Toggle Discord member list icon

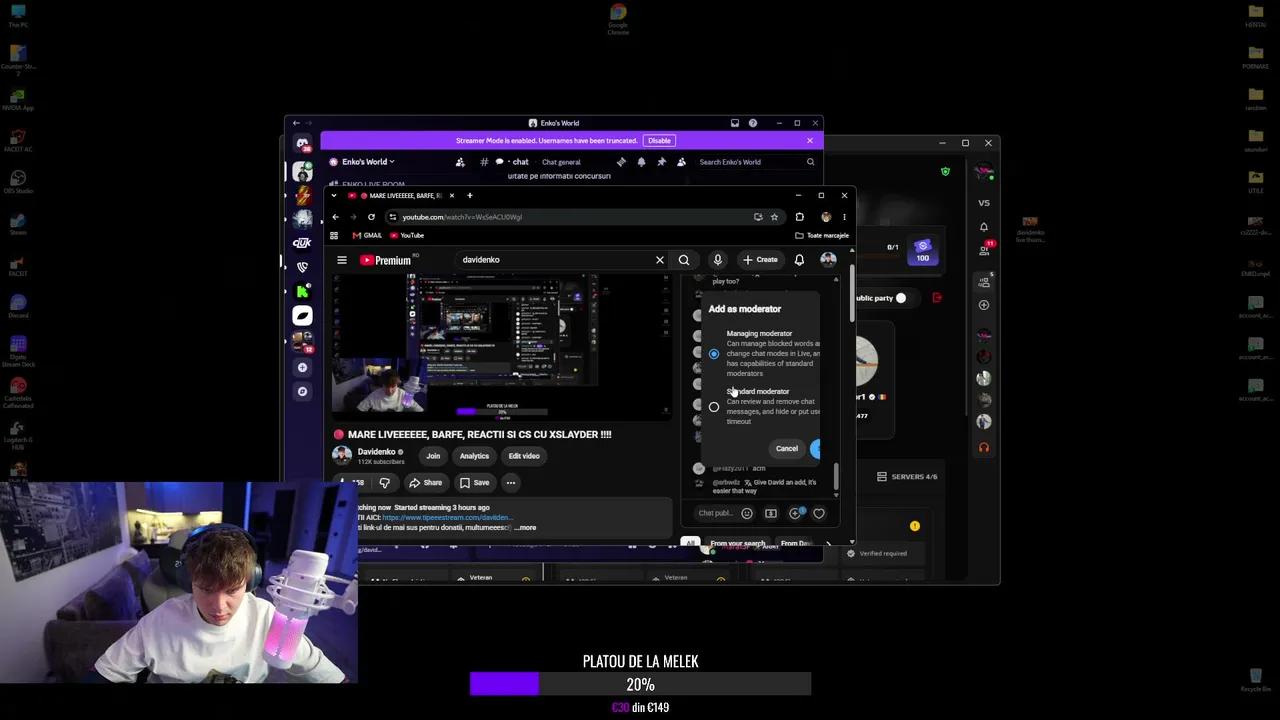[681, 162]
